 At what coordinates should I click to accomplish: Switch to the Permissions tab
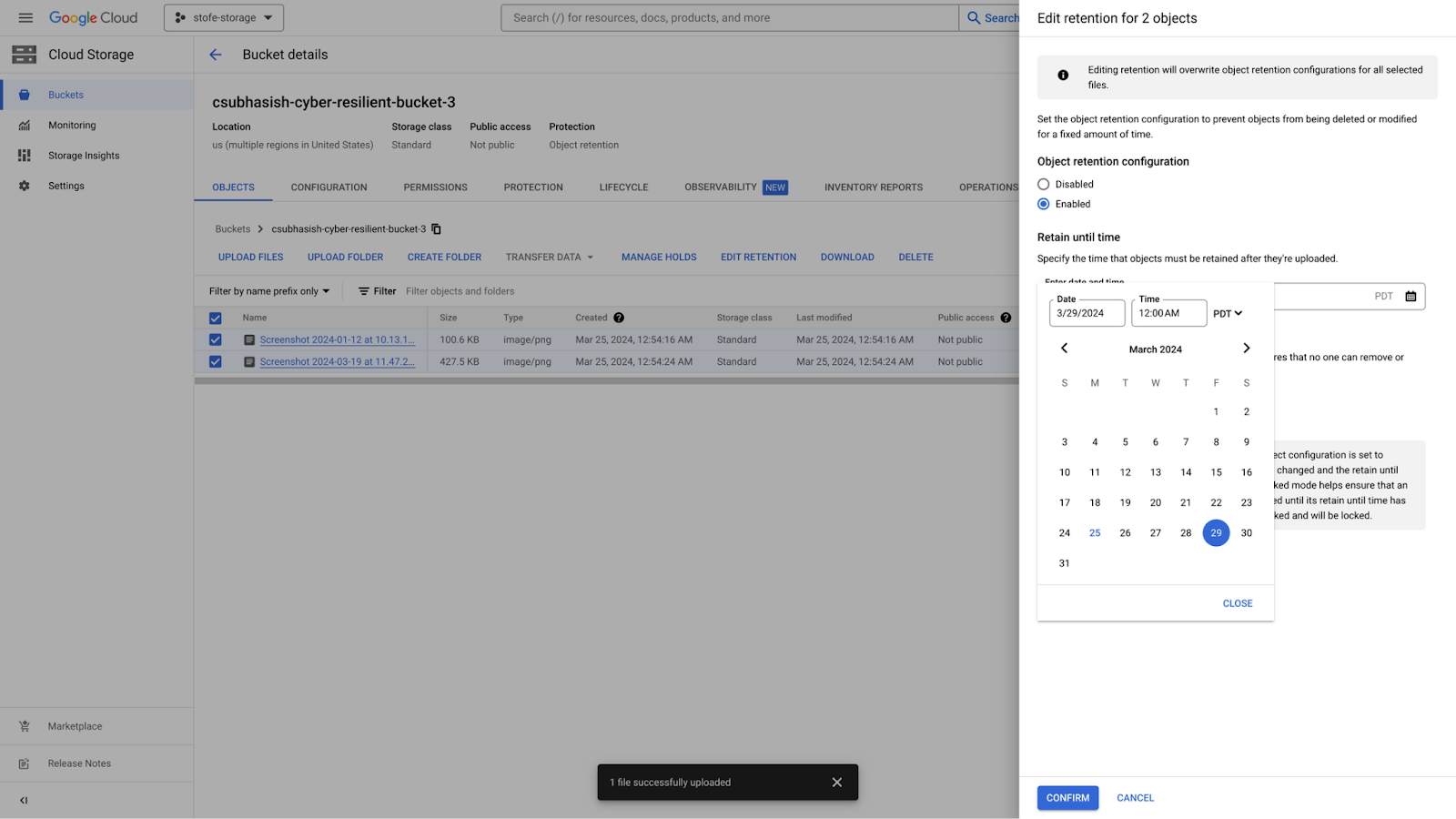[436, 187]
